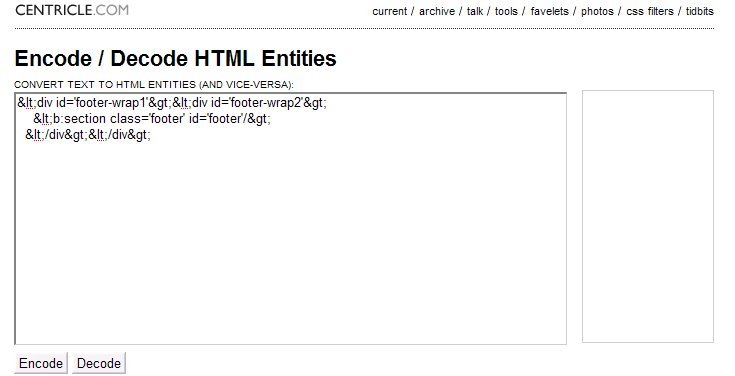Click the Encode button
The width and height of the screenshot is (735, 376).
click(41, 363)
